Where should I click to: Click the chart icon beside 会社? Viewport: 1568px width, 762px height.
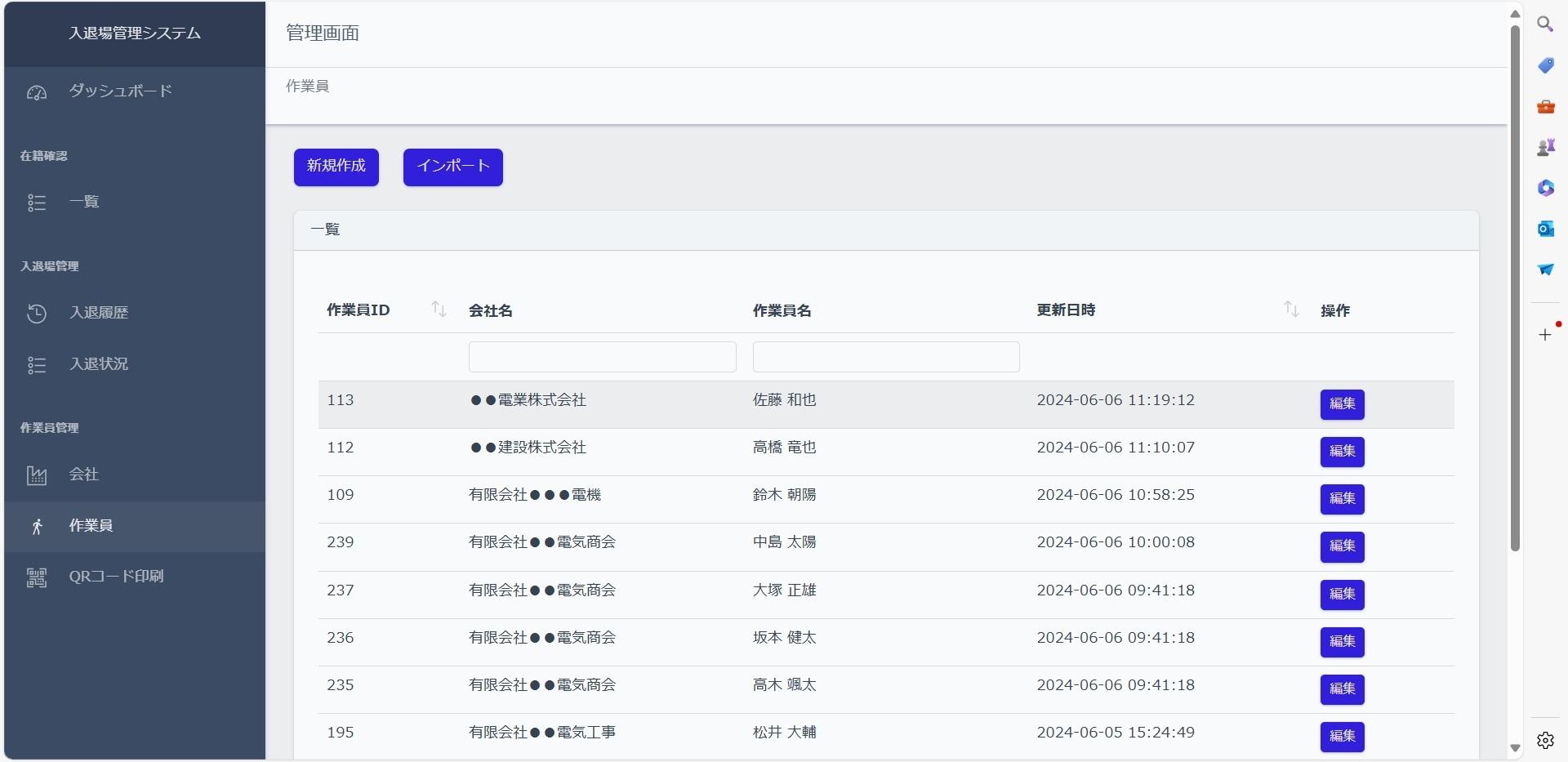click(37, 475)
